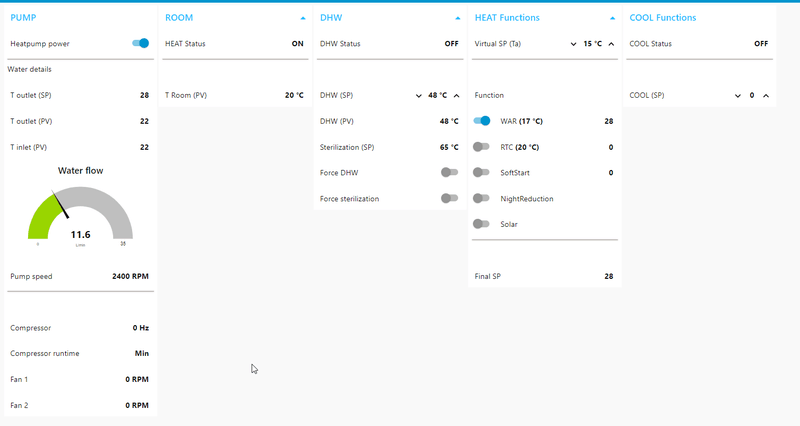800x426 pixels.
Task: Click the T outlet (PV) label
Action: point(31,121)
